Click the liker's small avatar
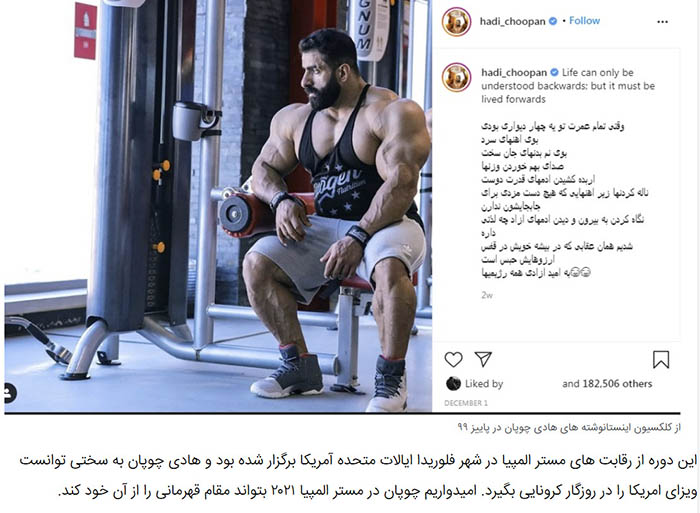 453,384
